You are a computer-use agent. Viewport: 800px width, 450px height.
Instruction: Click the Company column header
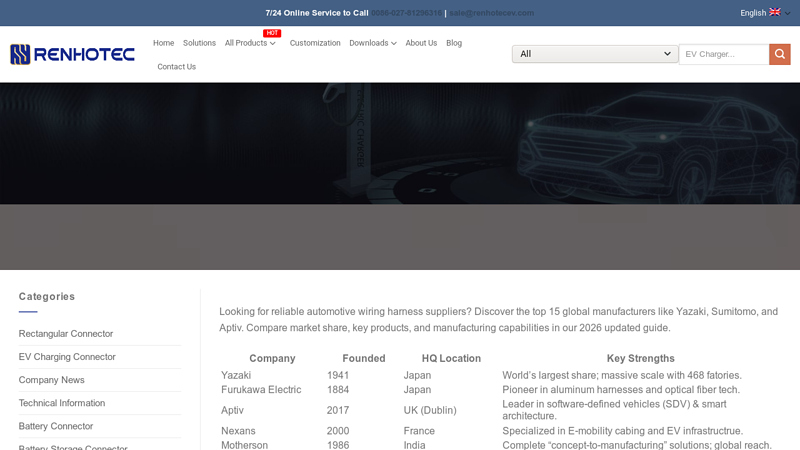coord(272,358)
